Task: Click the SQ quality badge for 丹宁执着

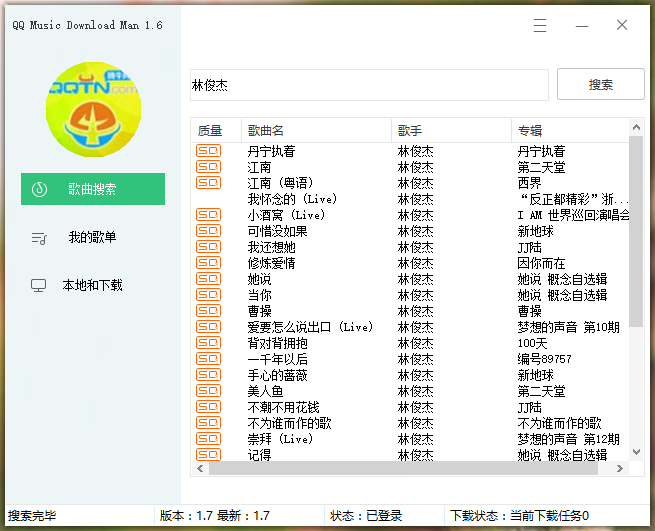Action: 208,151
